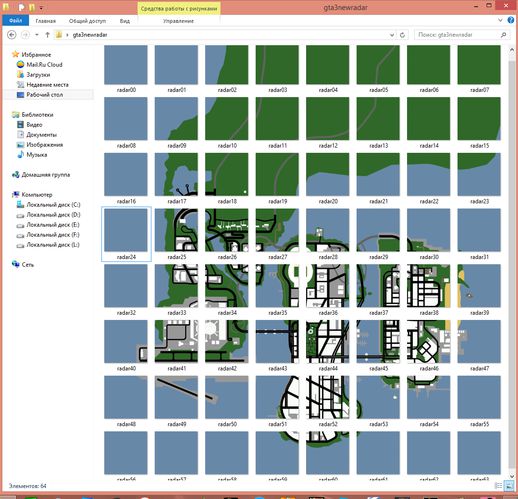Switch to large thumbnails view icon
Screen dimensions: 518x499
click(x=509, y=486)
